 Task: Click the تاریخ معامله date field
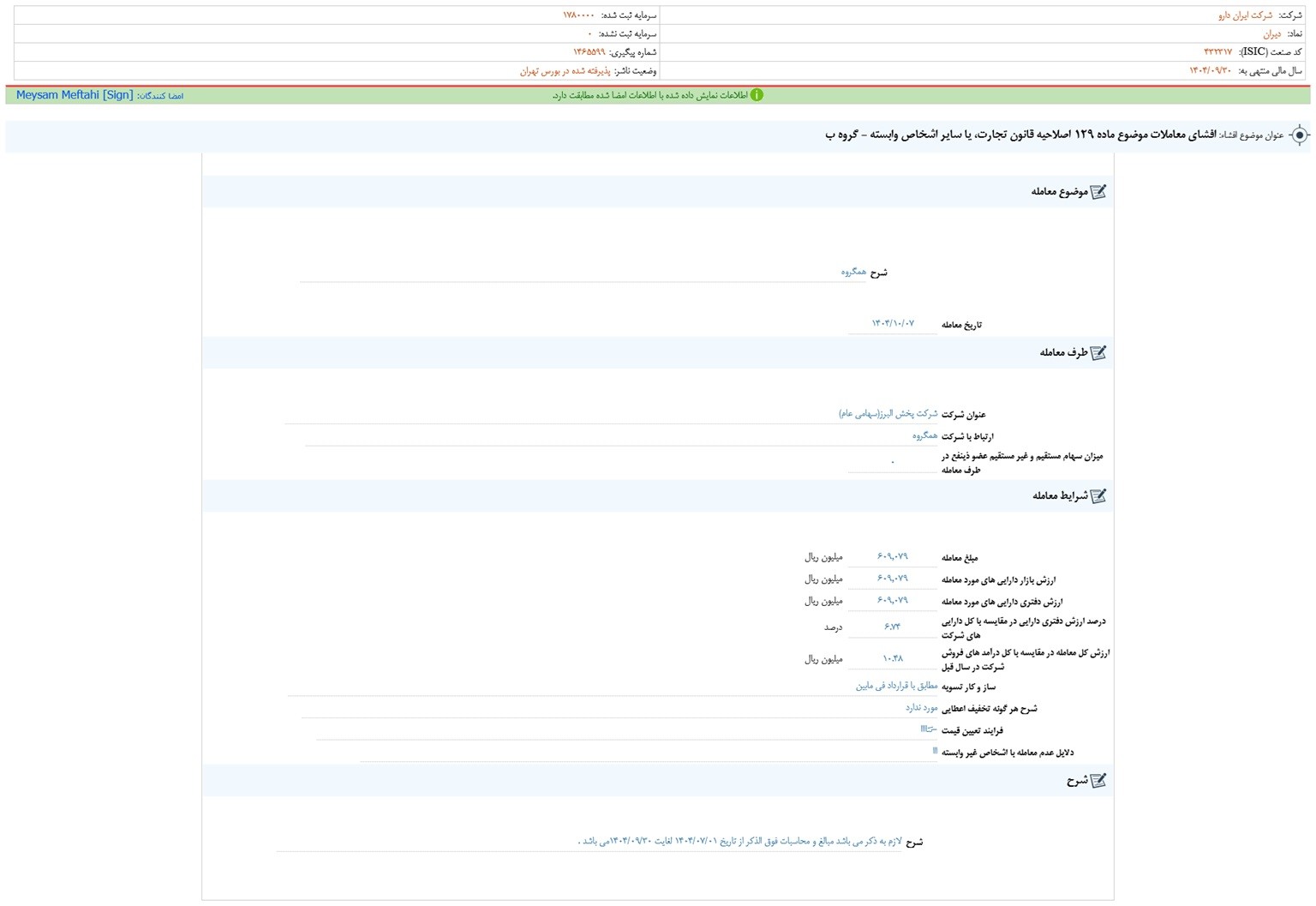[x=893, y=324]
